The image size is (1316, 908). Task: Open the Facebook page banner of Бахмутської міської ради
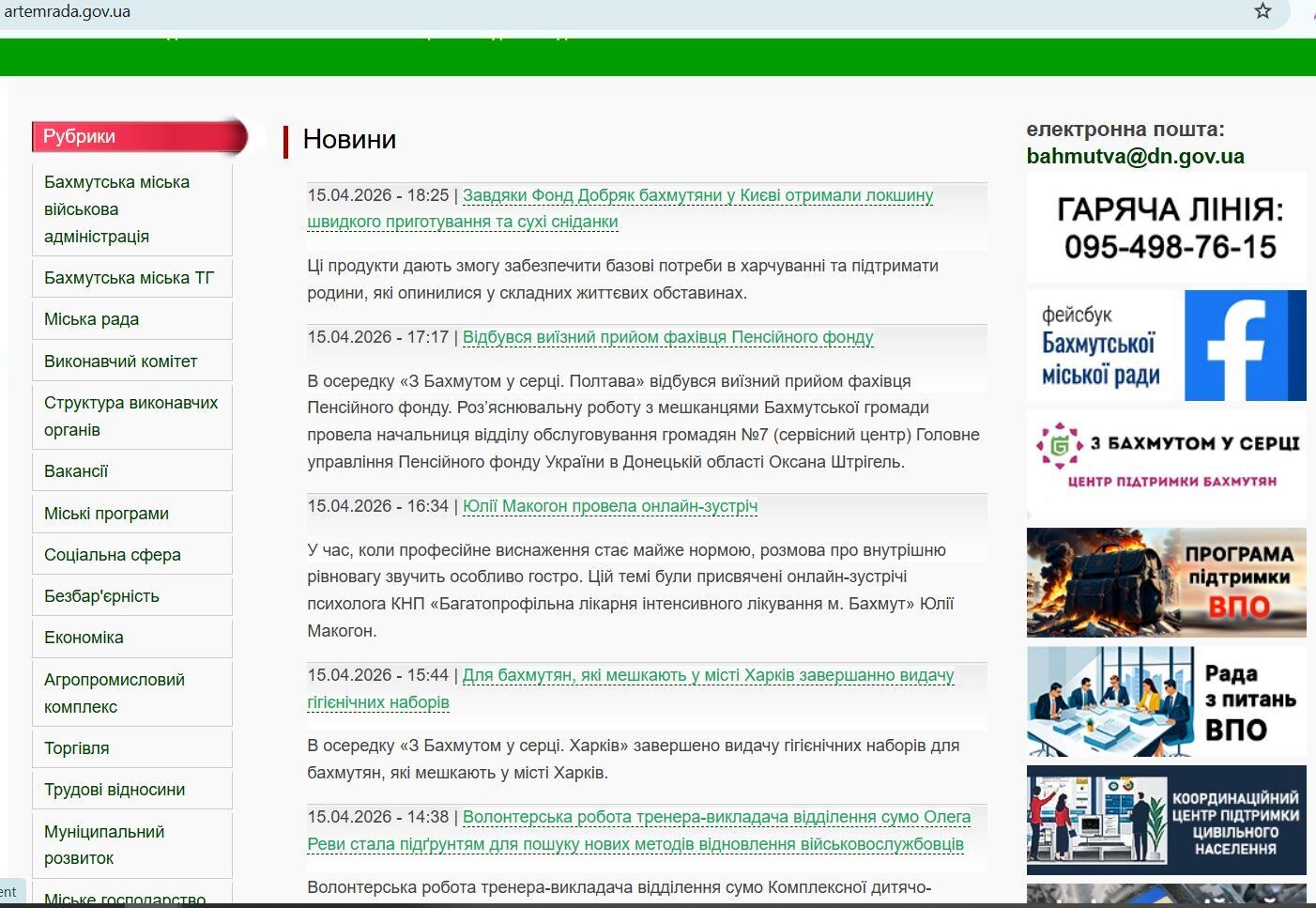[x=1166, y=346]
